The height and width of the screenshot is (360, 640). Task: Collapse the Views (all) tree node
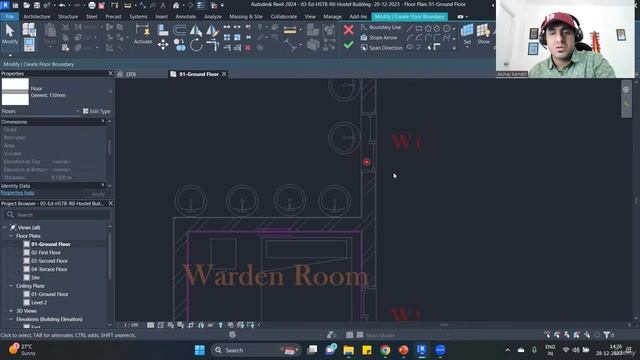(4, 227)
